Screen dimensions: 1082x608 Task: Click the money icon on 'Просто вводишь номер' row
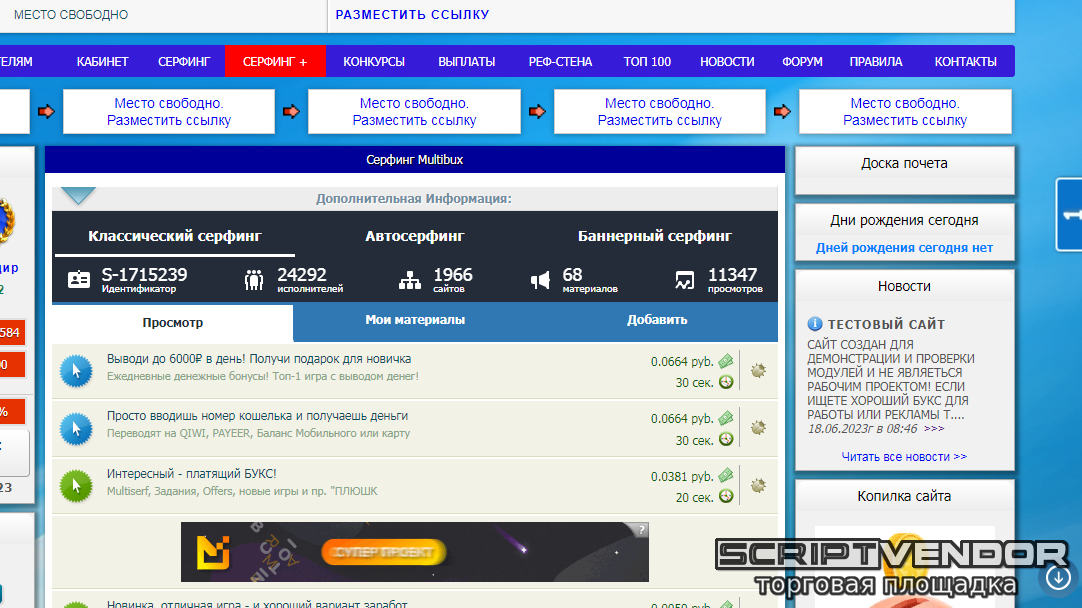(x=726, y=418)
